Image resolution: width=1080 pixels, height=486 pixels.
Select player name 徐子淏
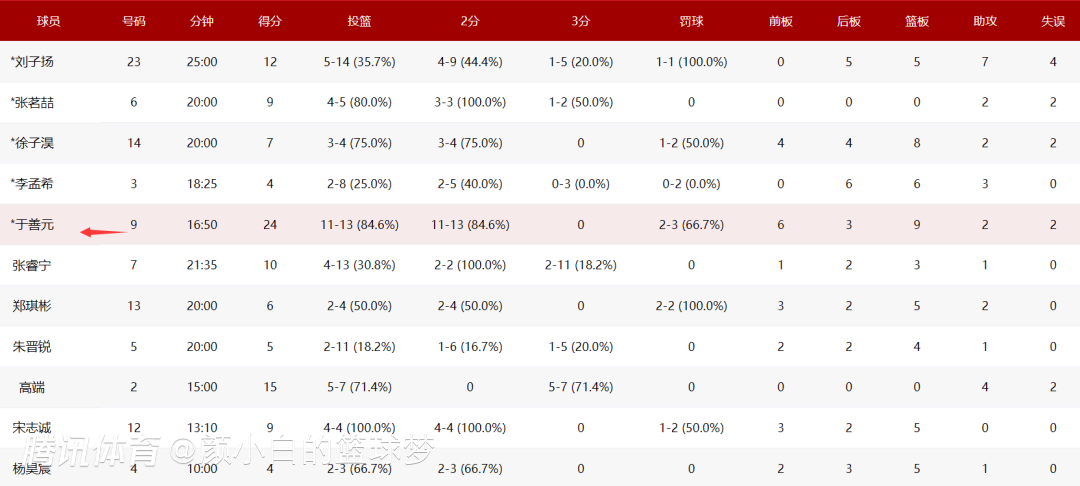pos(33,143)
